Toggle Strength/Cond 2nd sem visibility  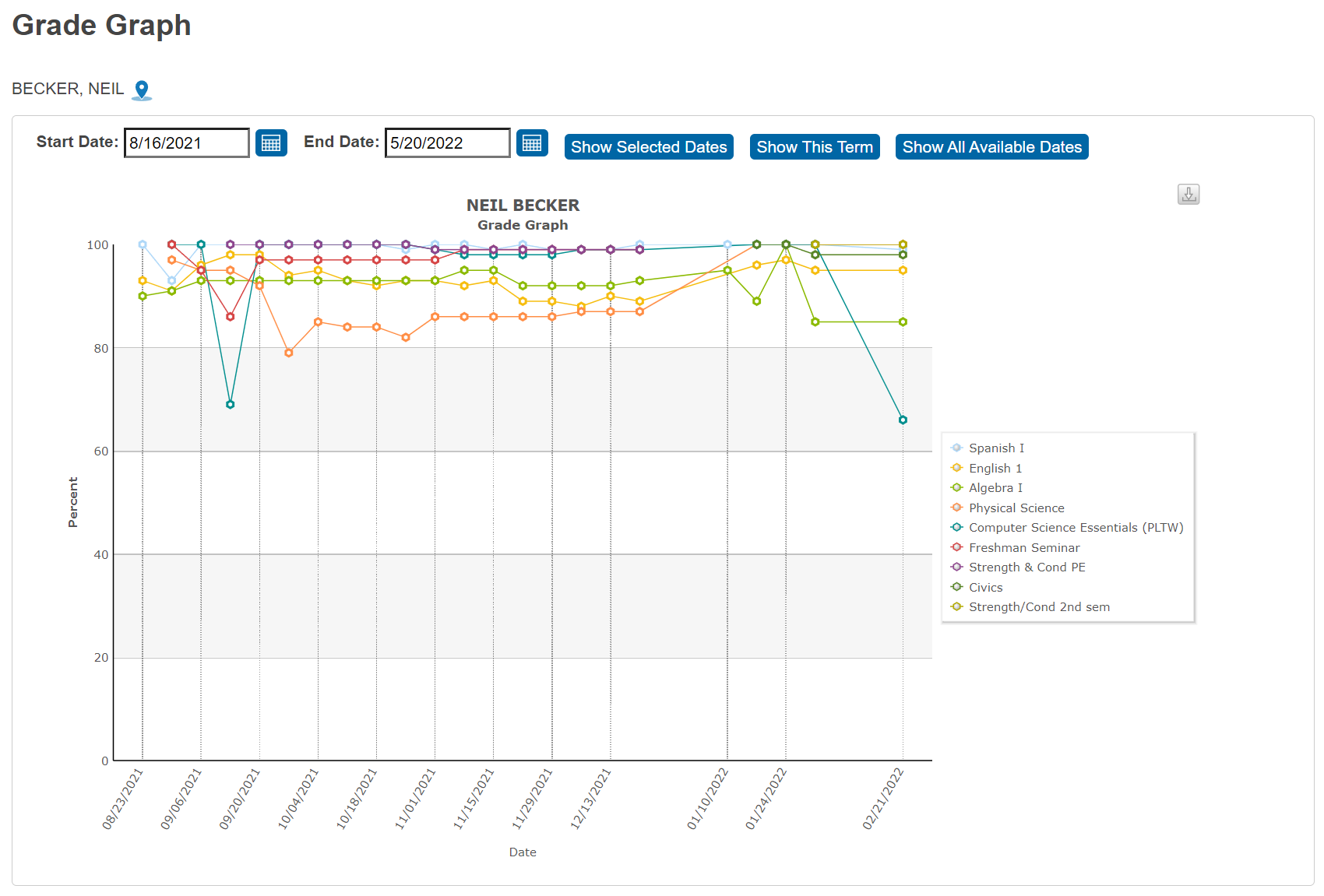pyautogui.click(x=955, y=606)
